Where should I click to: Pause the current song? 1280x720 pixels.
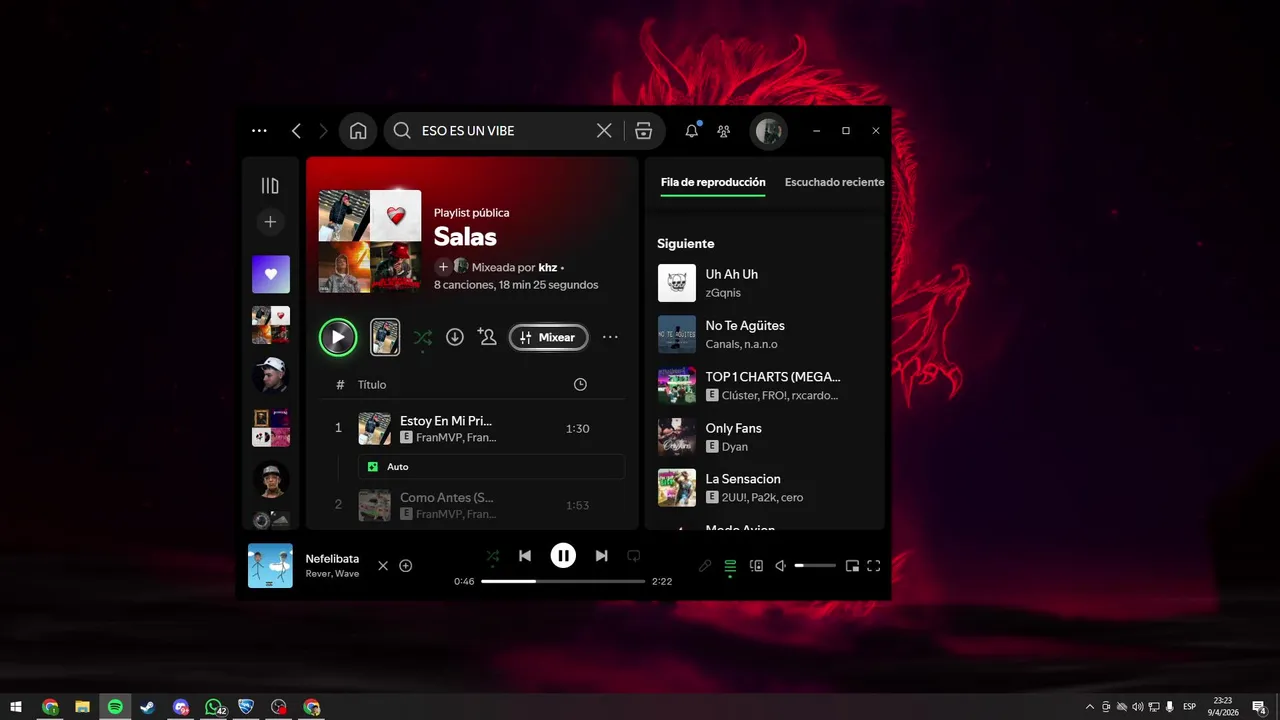click(563, 556)
